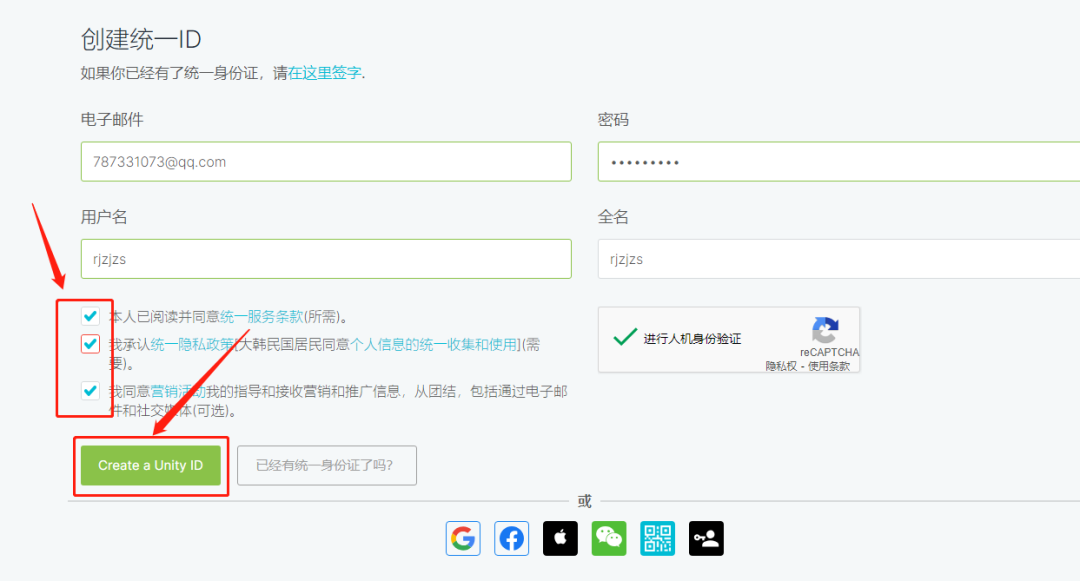Toggle the 营销活动 opt-in checkbox

90,391
